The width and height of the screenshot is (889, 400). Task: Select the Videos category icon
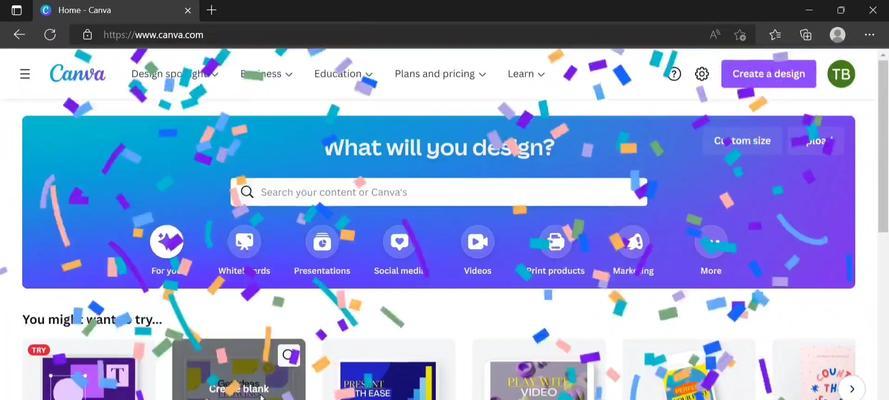[x=477, y=242]
